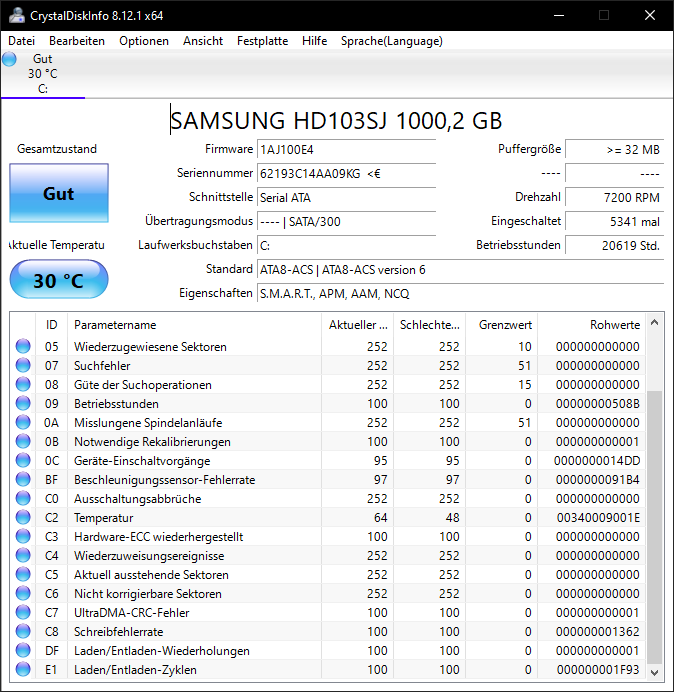Click the 30 °C temperature button
Screen dimensions: 674x692
tap(59, 280)
